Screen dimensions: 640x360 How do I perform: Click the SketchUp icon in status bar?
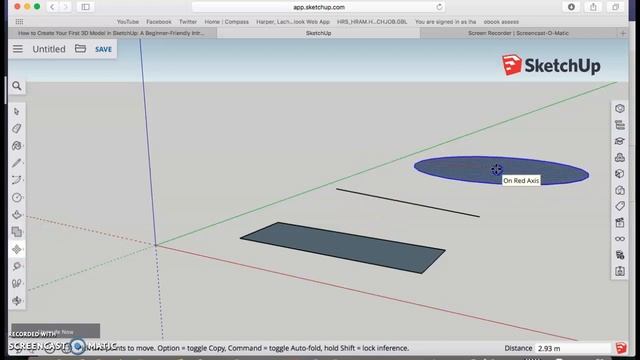pyautogui.click(x=621, y=348)
